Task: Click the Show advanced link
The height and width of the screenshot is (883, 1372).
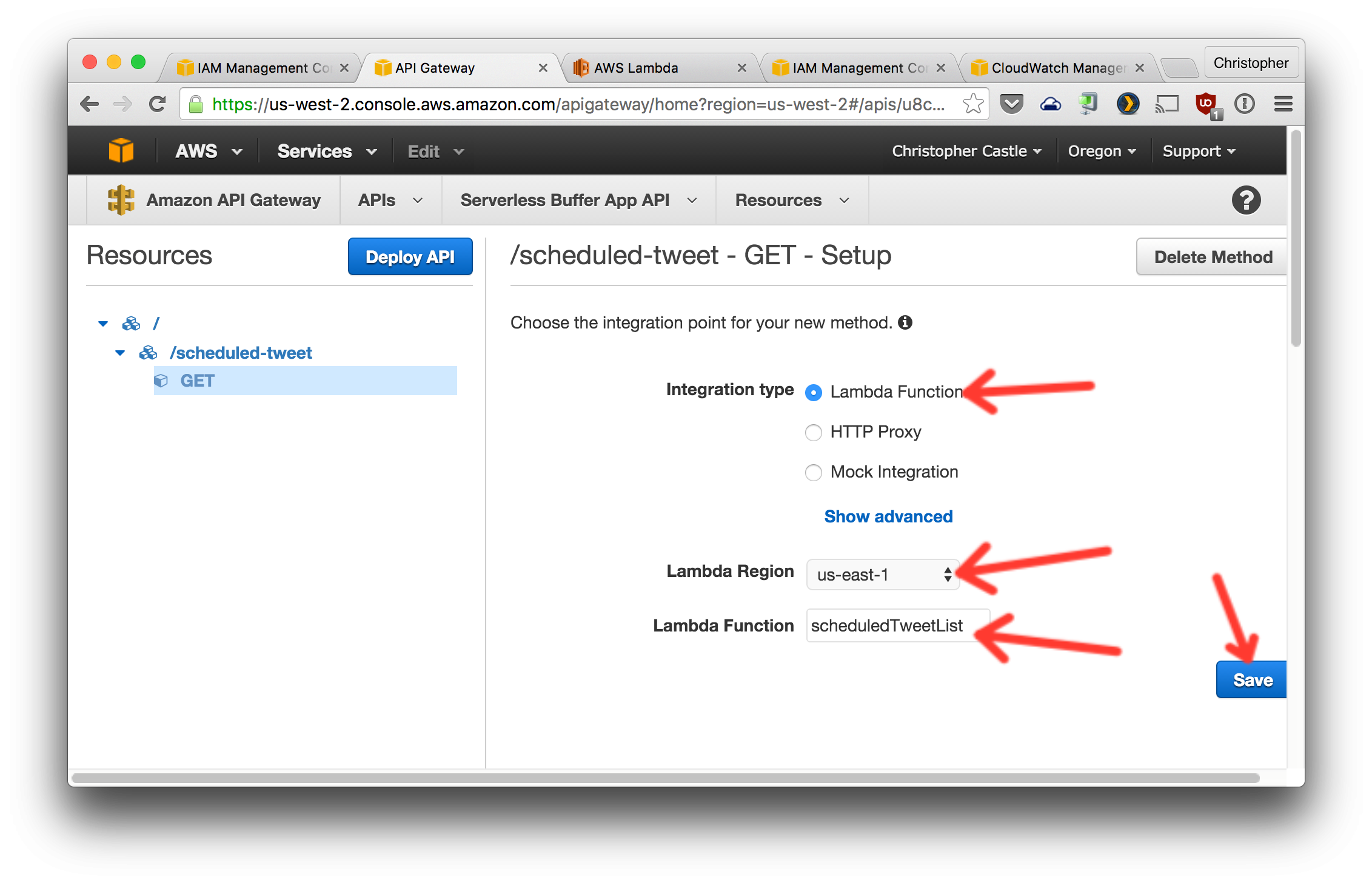Action: coord(888,516)
